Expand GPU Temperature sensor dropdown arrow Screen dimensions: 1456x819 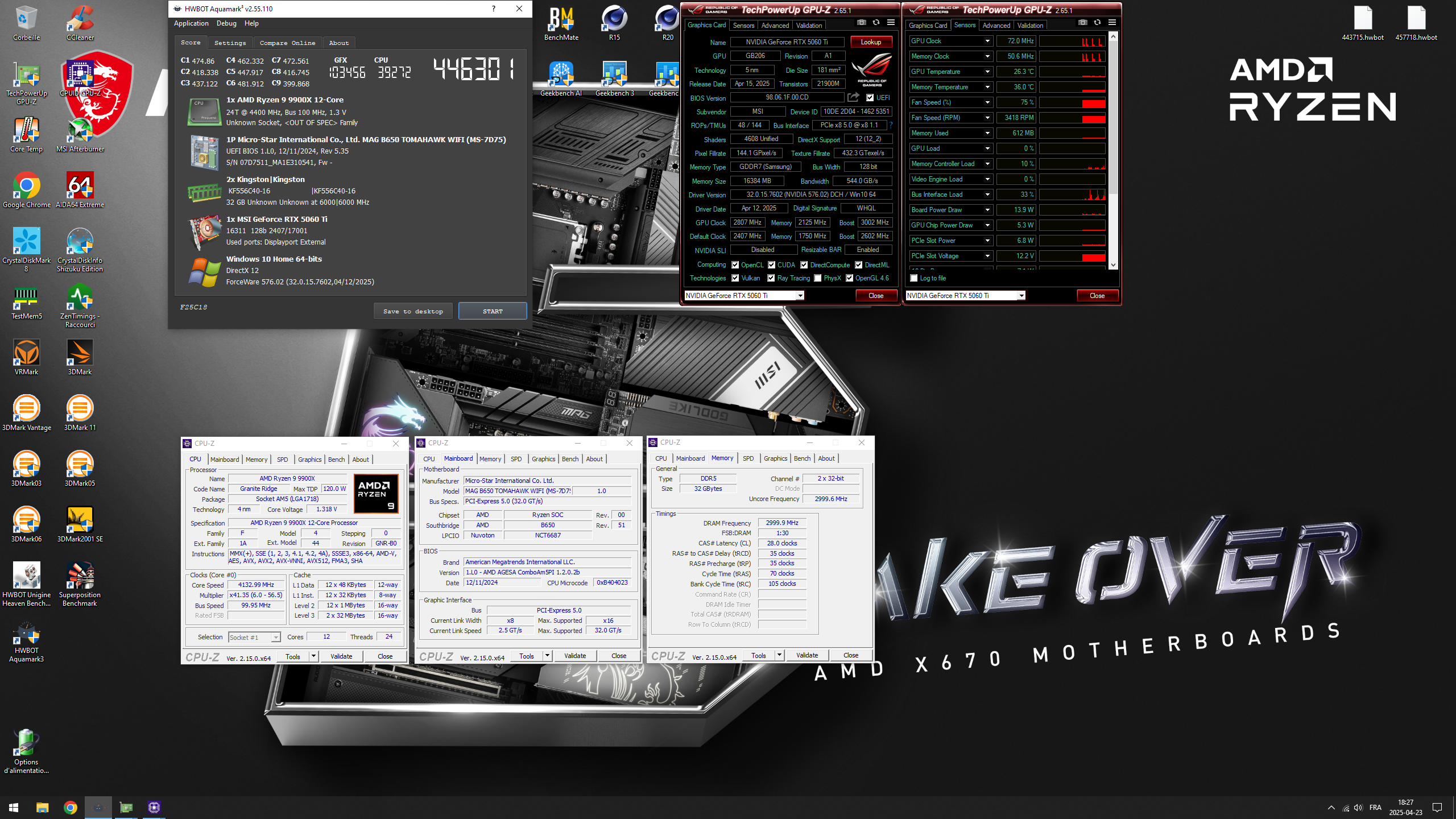click(987, 72)
